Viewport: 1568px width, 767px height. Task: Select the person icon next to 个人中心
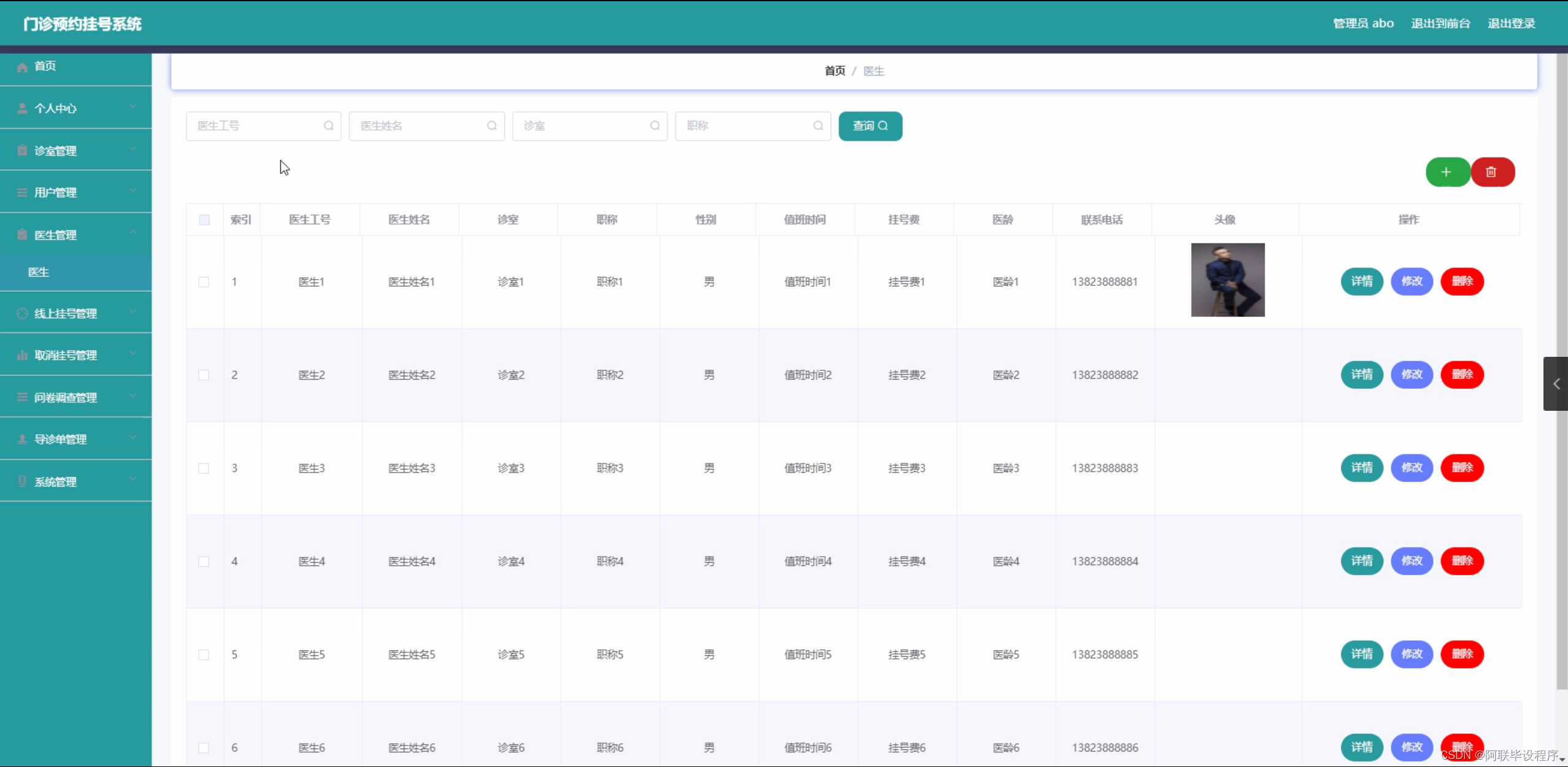click(22, 108)
